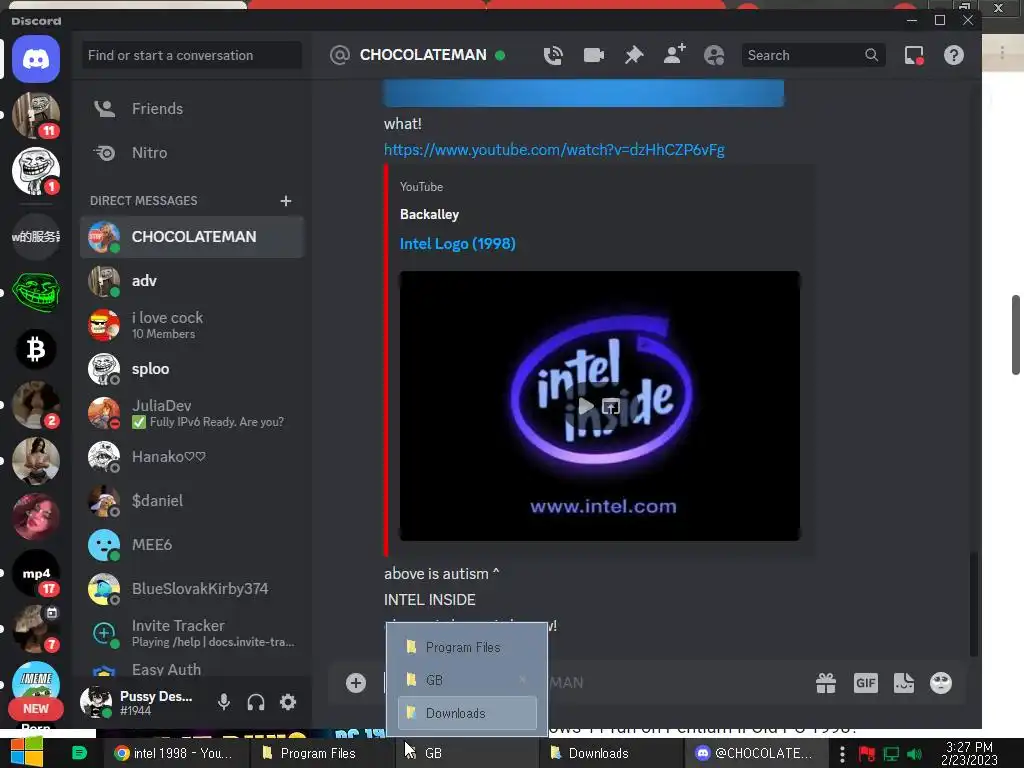Click the Backalley channel name
The width and height of the screenshot is (1024, 768).
click(x=429, y=214)
